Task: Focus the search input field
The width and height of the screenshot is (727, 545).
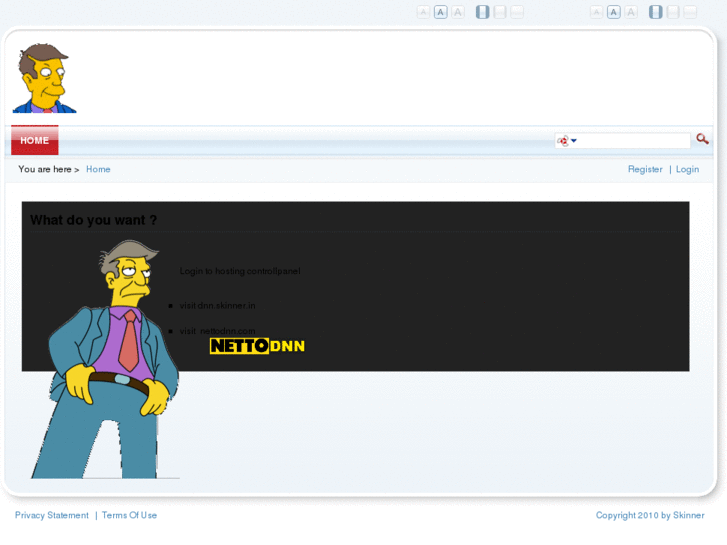Action: (633, 141)
